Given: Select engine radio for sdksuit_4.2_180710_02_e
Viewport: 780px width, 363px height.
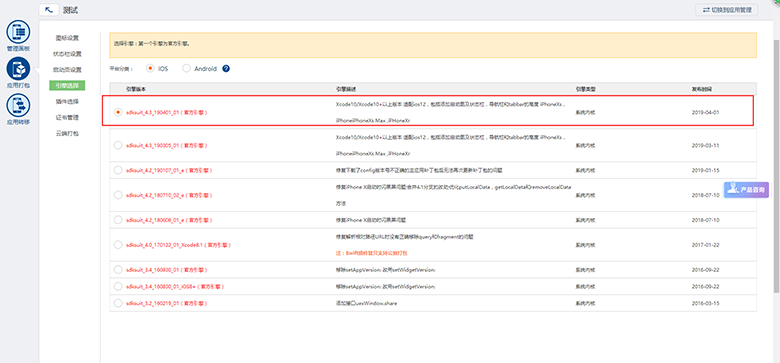Looking at the screenshot, I should coord(118,195).
